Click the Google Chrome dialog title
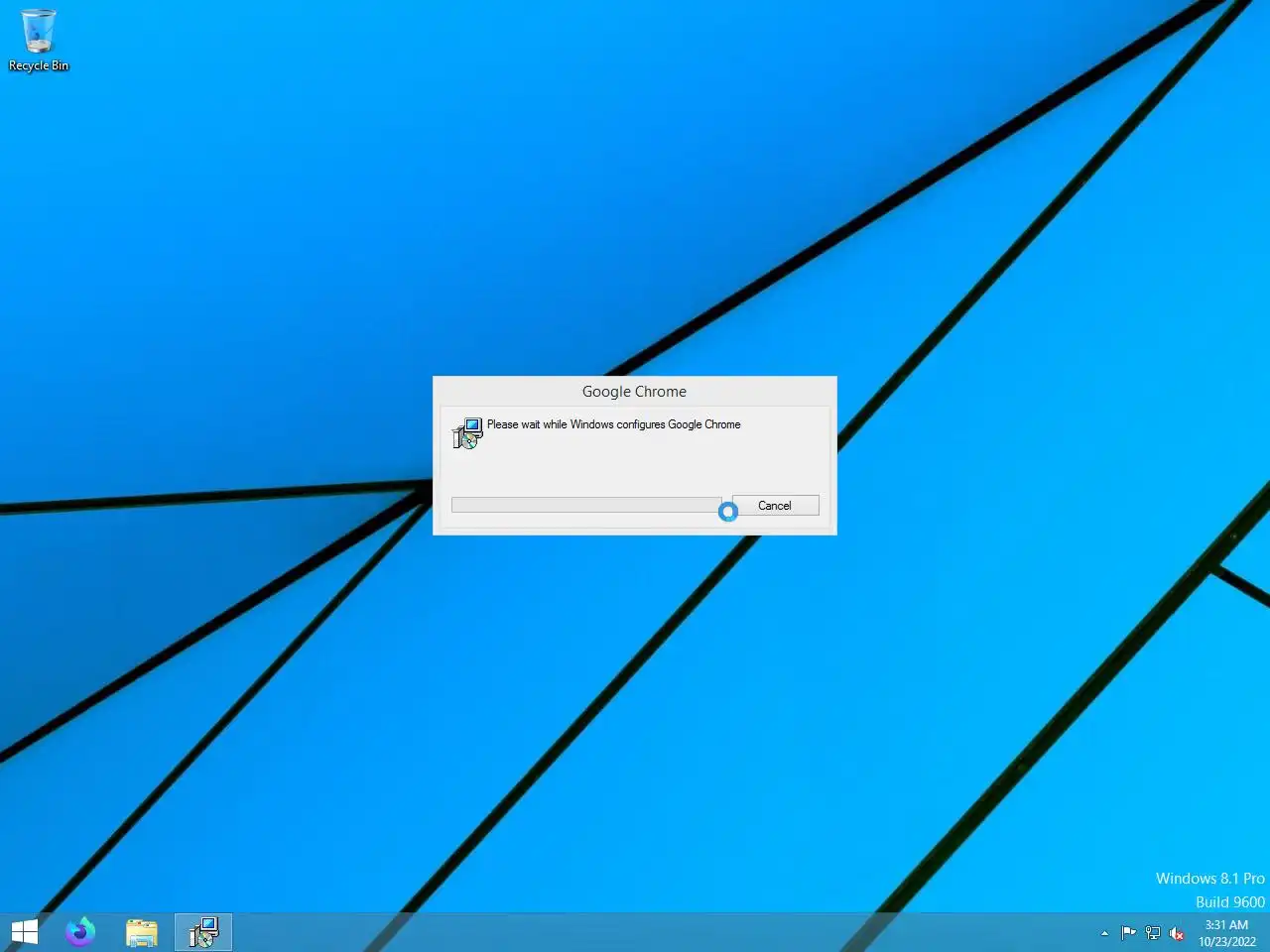The height and width of the screenshot is (952, 1270). pyautogui.click(x=634, y=392)
